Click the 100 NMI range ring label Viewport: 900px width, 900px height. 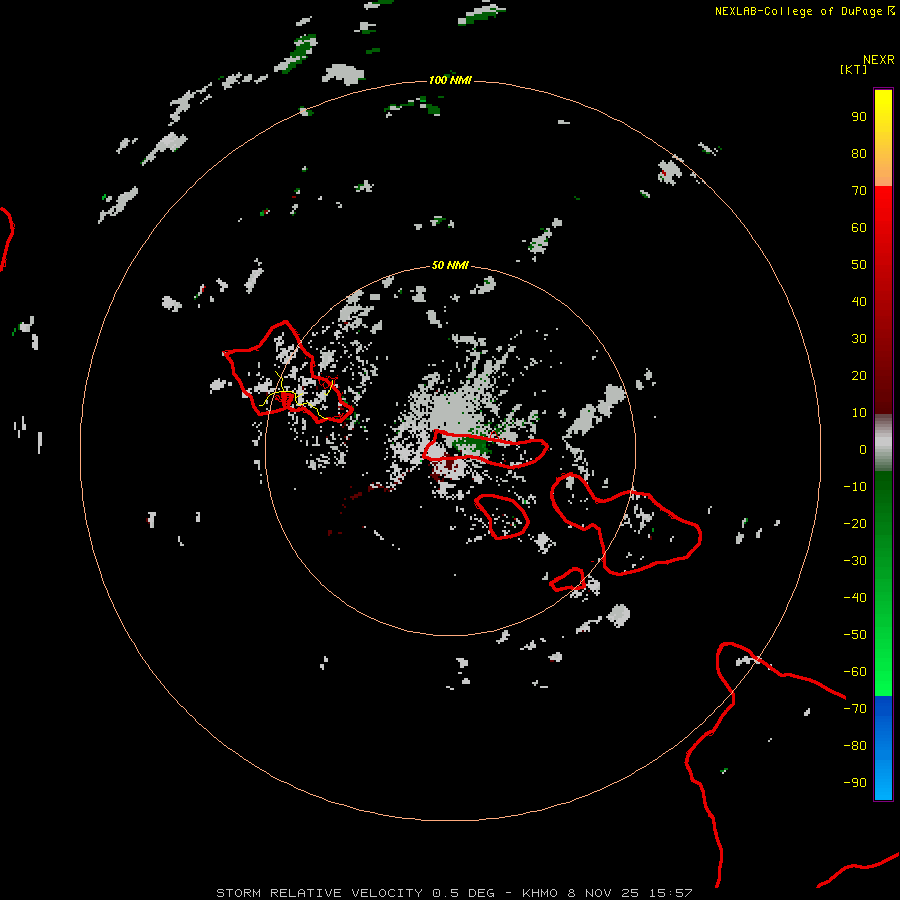click(x=450, y=80)
